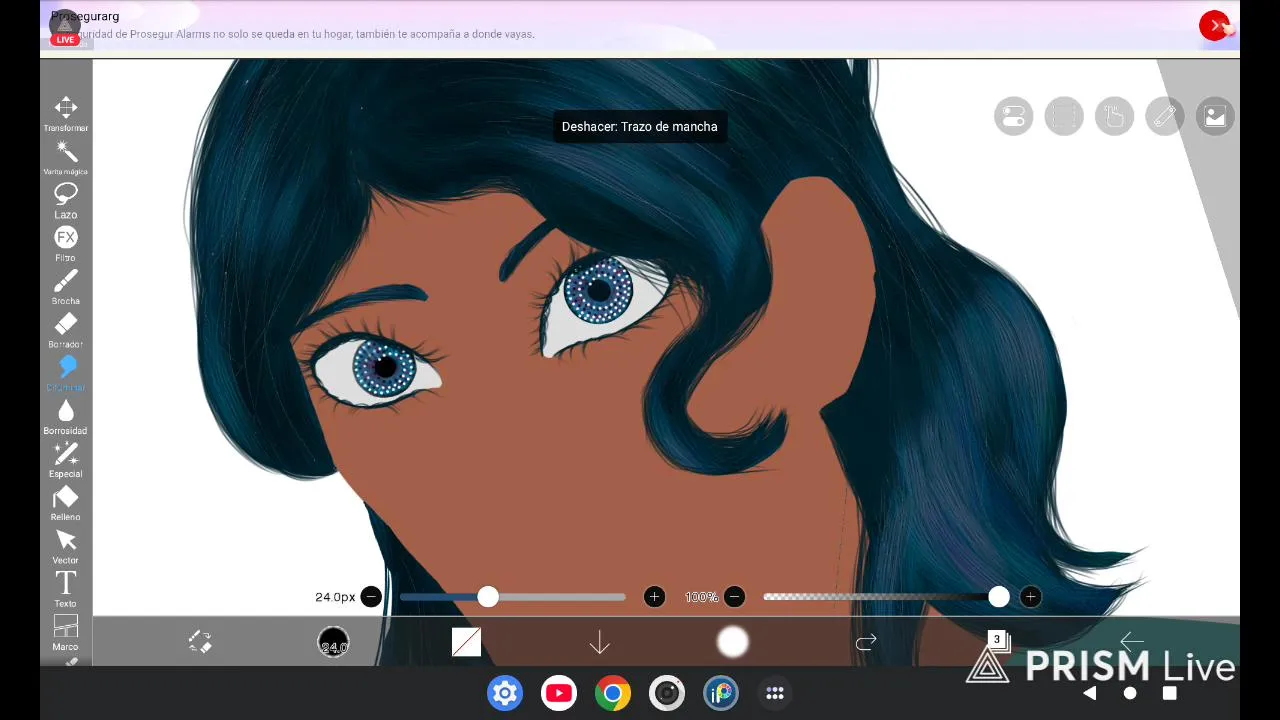Image resolution: width=1280 pixels, height=720 pixels.
Task: Tap the down arrow to hide toolbar
Action: 599,642
